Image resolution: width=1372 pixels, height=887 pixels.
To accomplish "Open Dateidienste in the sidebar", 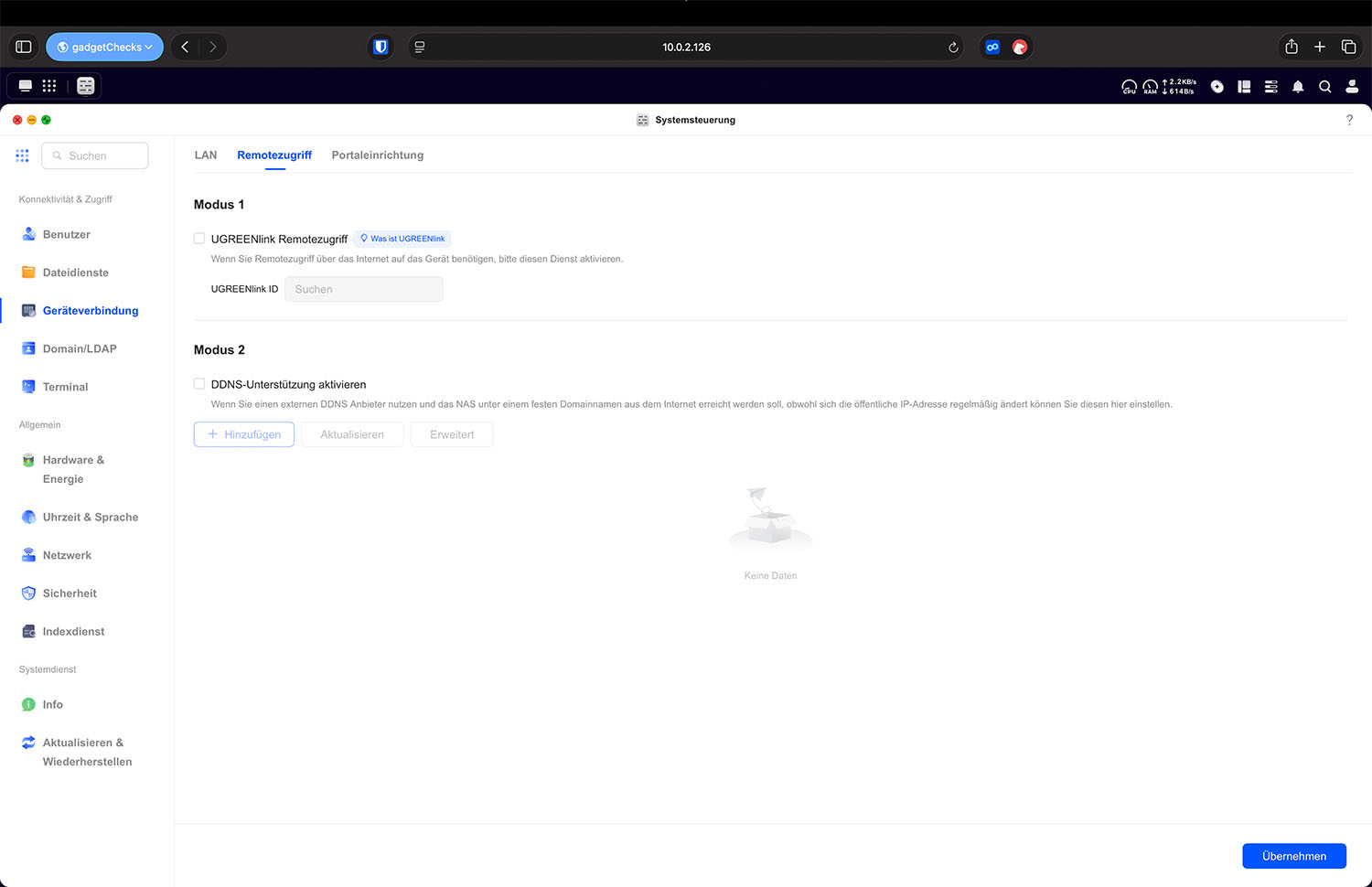I will (x=75, y=273).
